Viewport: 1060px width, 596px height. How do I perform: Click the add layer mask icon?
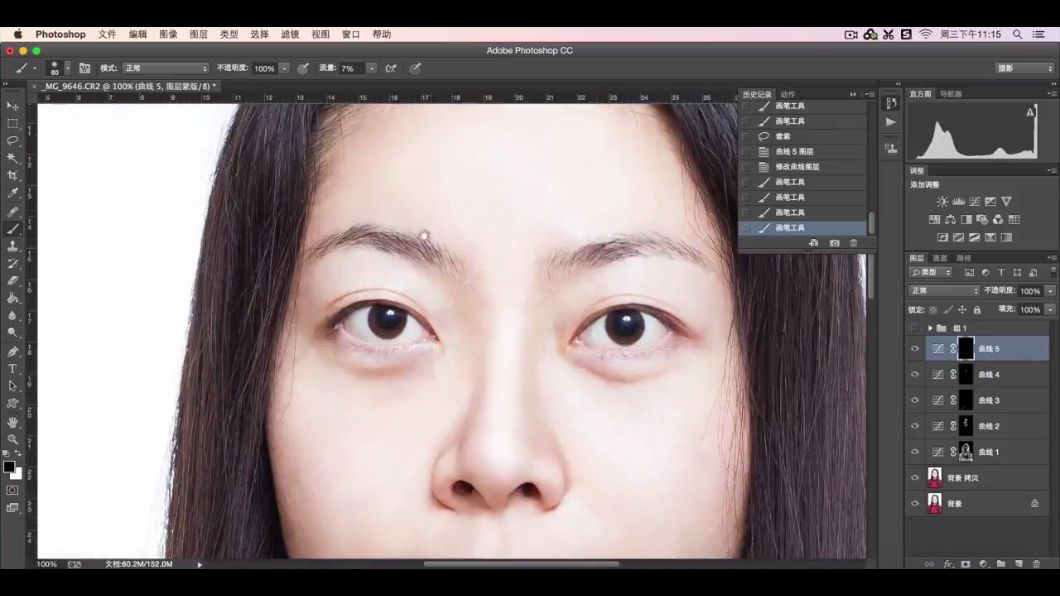coord(965,564)
